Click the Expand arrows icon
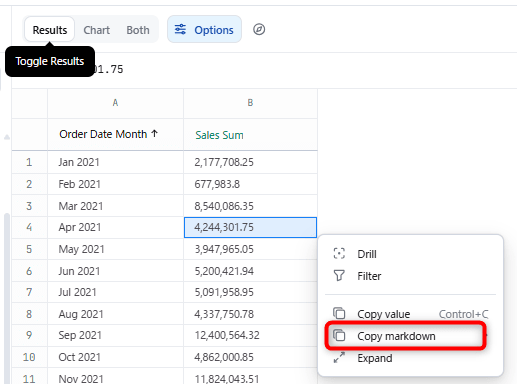 [339, 358]
